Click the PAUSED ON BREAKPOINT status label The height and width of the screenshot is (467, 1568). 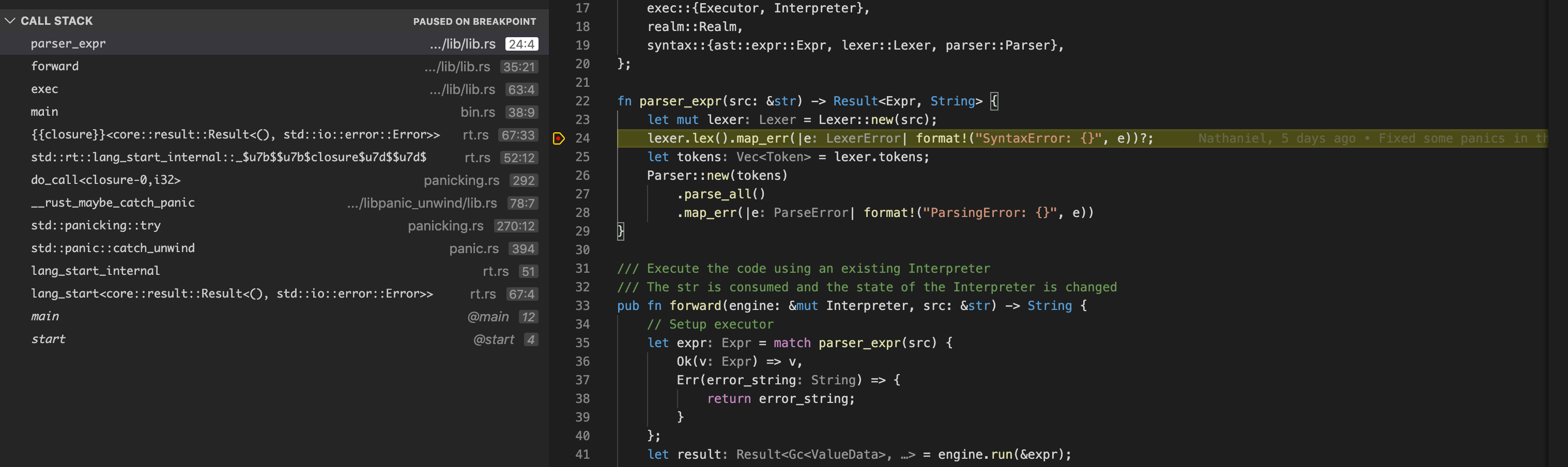point(475,21)
